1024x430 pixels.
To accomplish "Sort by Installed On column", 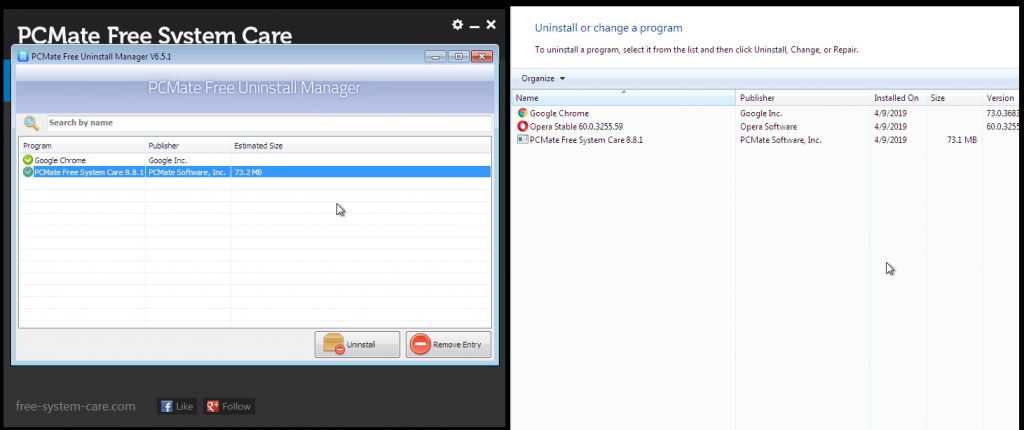I will pos(898,98).
